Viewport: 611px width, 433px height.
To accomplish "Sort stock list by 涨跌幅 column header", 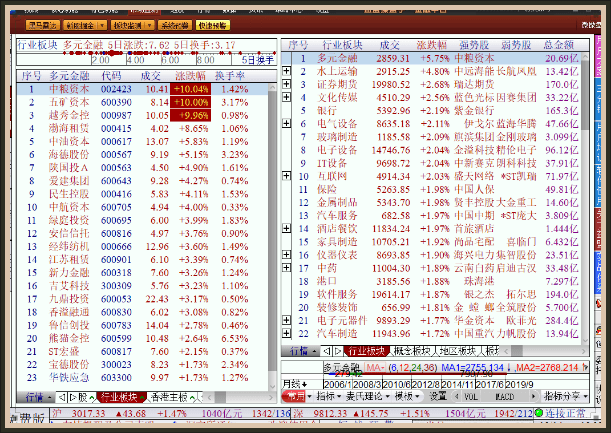I will pyautogui.click(x=190, y=76).
